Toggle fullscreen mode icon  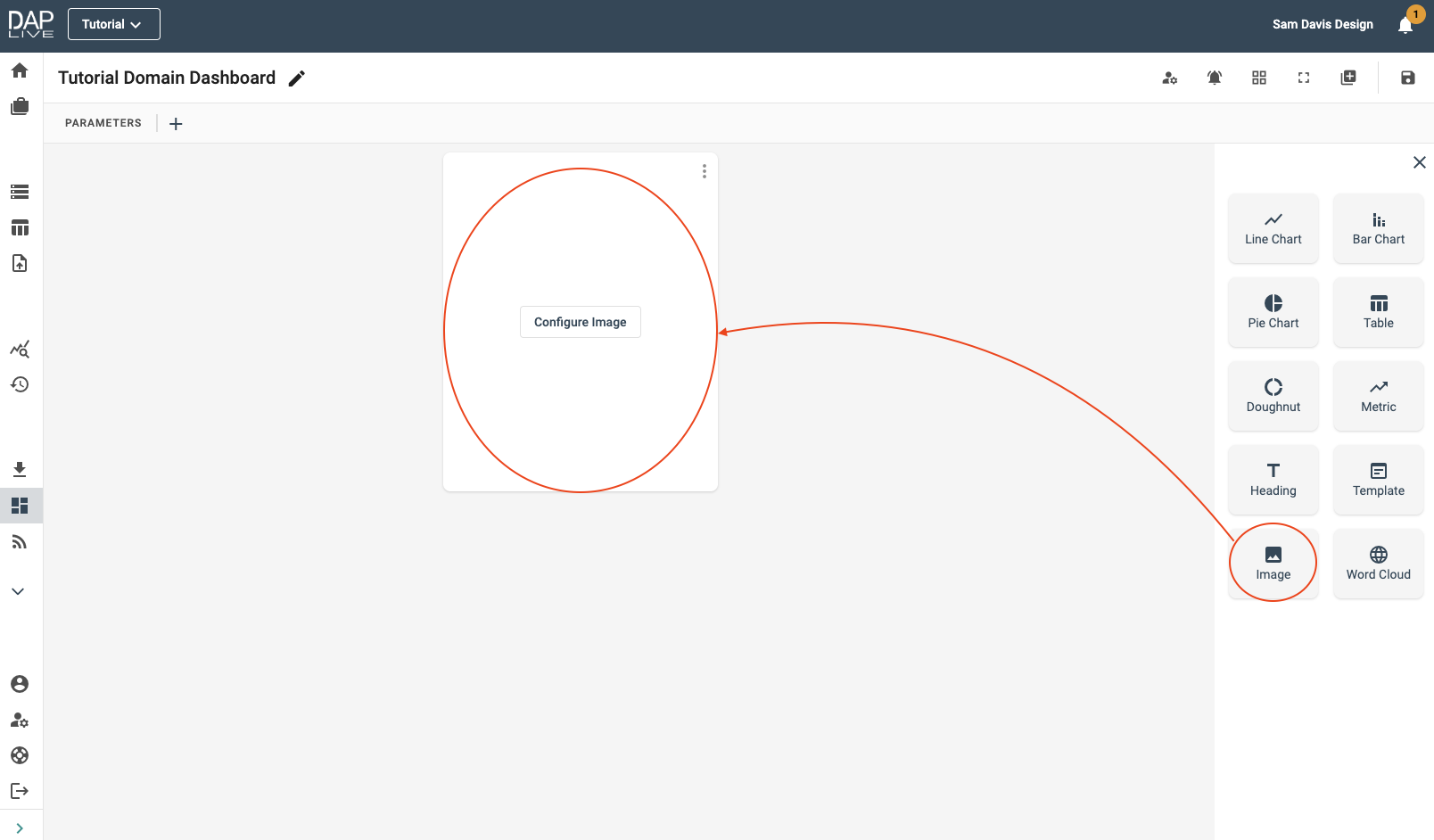coord(1304,78)
